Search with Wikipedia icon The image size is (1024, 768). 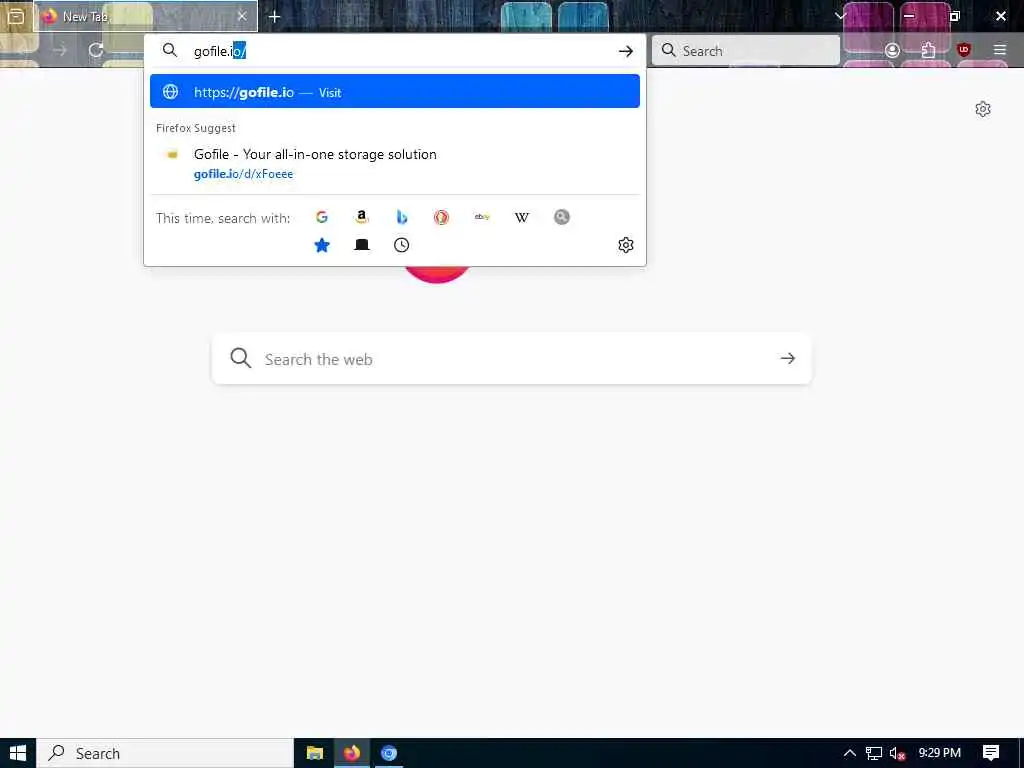click(522, 217)
